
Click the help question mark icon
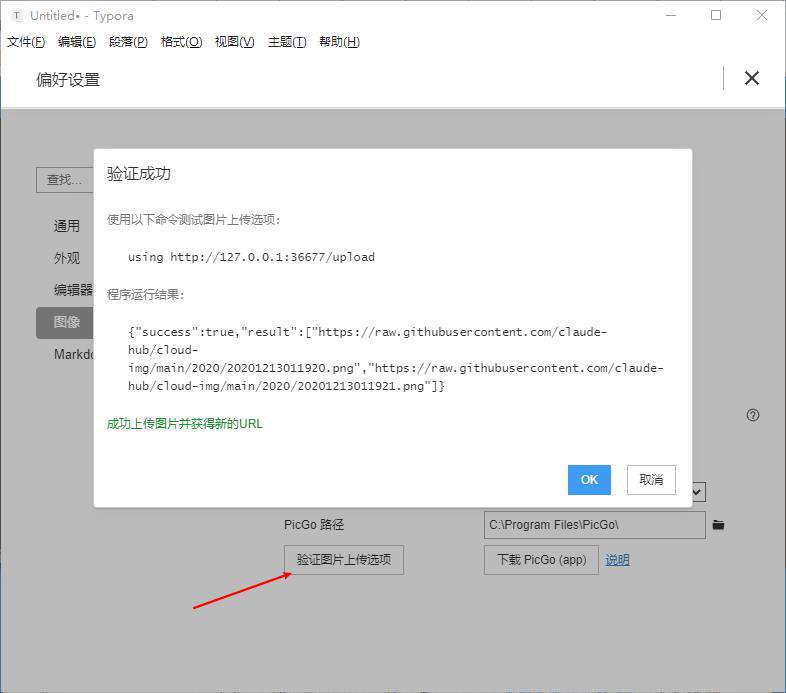[752, 415]
